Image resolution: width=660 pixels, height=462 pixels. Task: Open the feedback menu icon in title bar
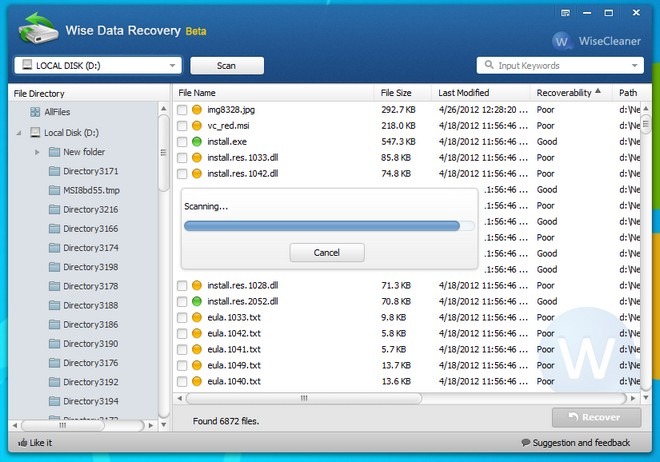click(x=565, y=13)
